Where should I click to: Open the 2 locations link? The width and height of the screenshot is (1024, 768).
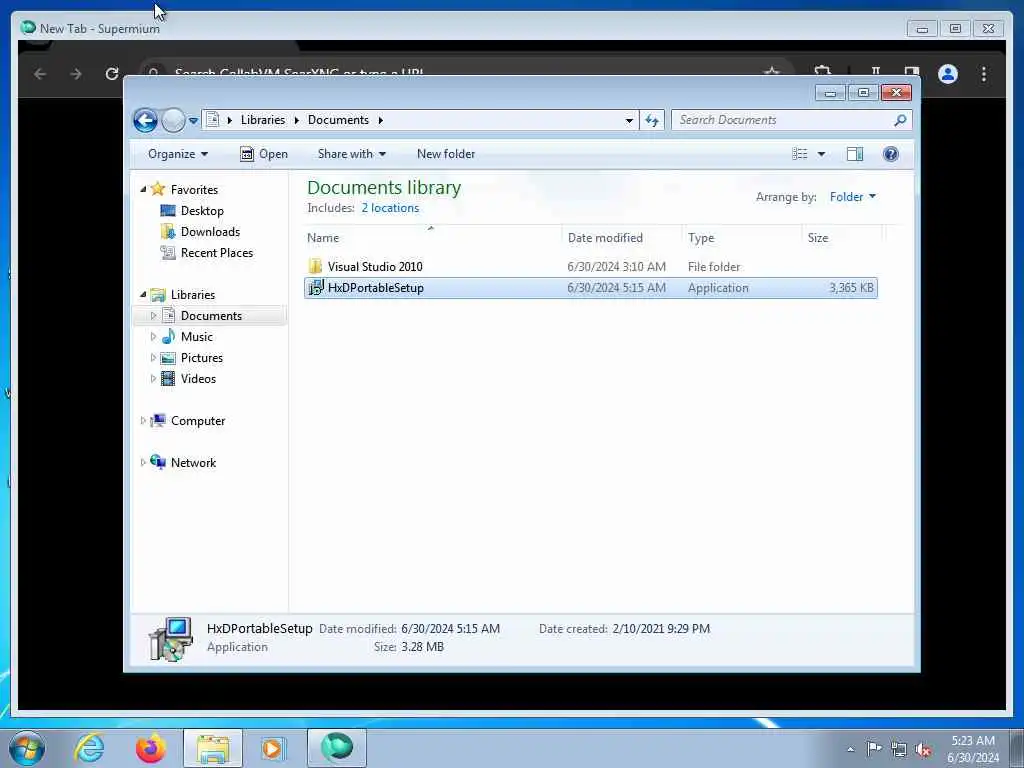391,208
